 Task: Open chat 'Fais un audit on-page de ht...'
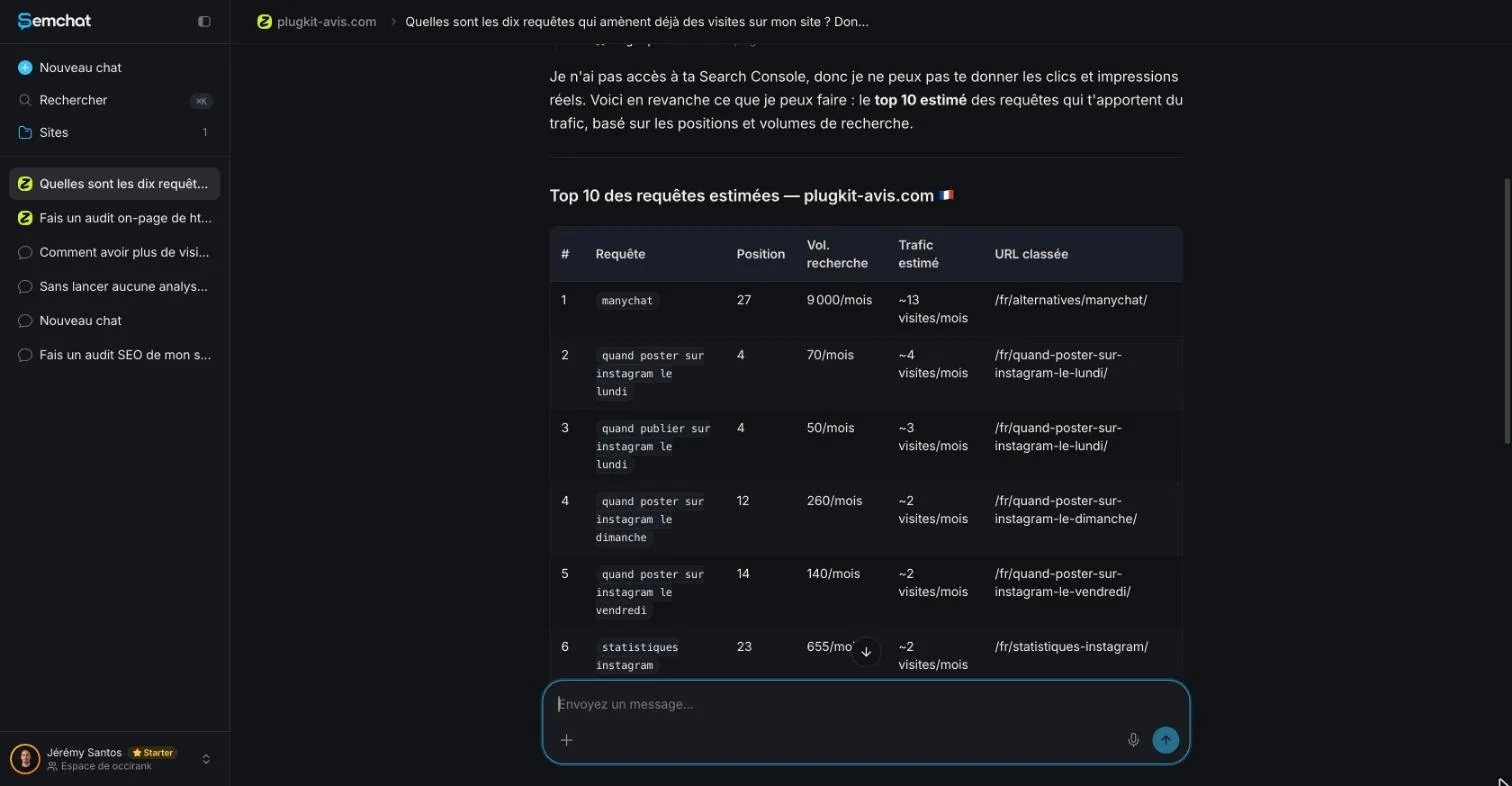click(x=115, y=218)
